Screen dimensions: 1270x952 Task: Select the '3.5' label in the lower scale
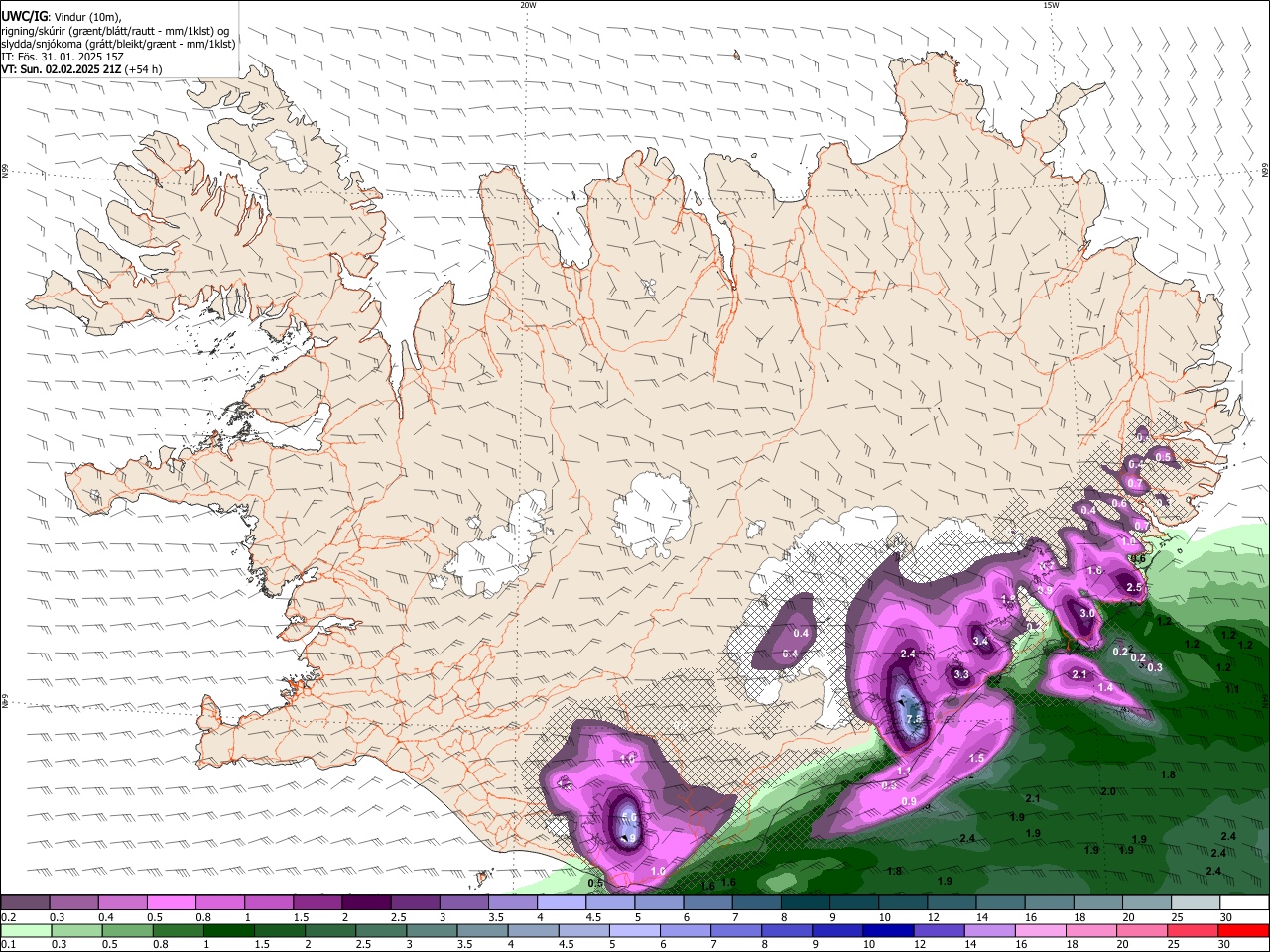[x=464, y=945]
